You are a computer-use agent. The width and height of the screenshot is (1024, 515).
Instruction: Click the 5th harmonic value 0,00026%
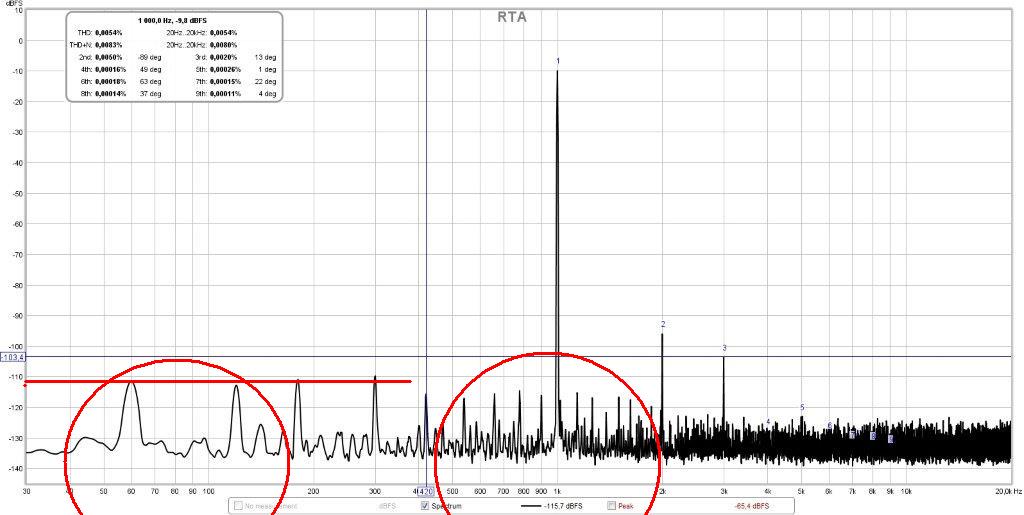(x=225, y=69)
